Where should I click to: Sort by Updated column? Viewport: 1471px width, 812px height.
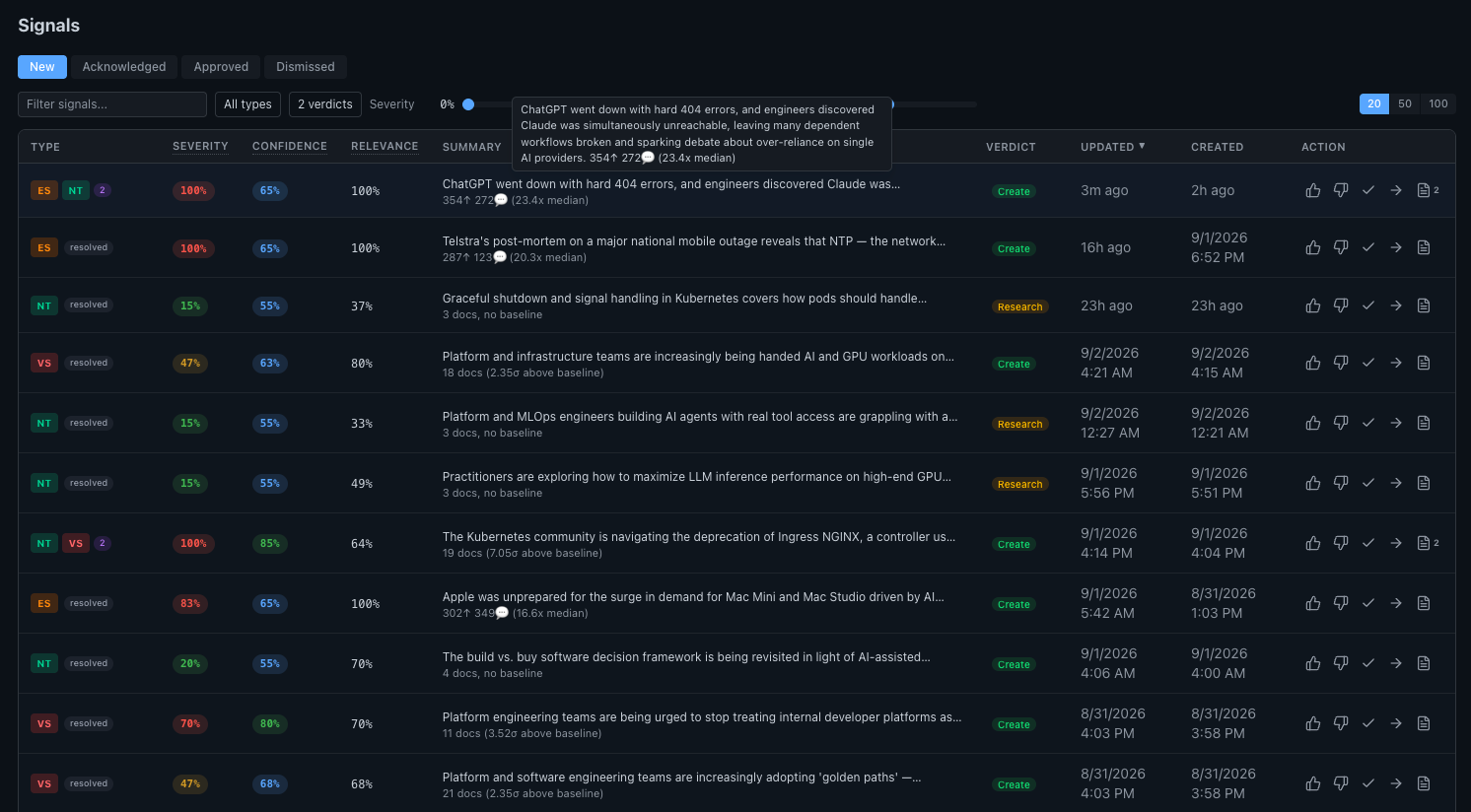pos(1112,147)
